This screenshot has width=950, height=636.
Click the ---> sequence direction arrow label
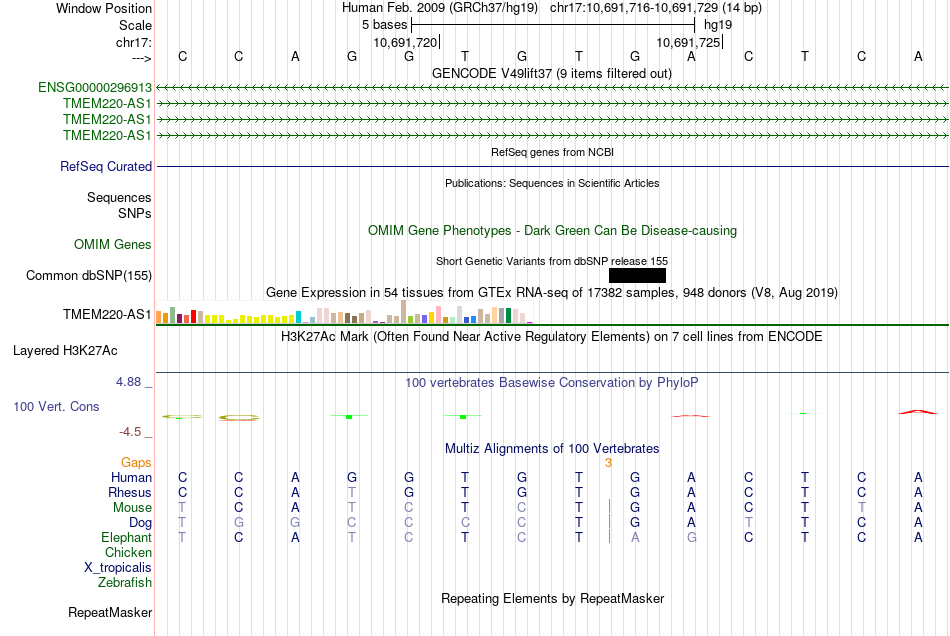pyautogui.click(x=141, y=58)
